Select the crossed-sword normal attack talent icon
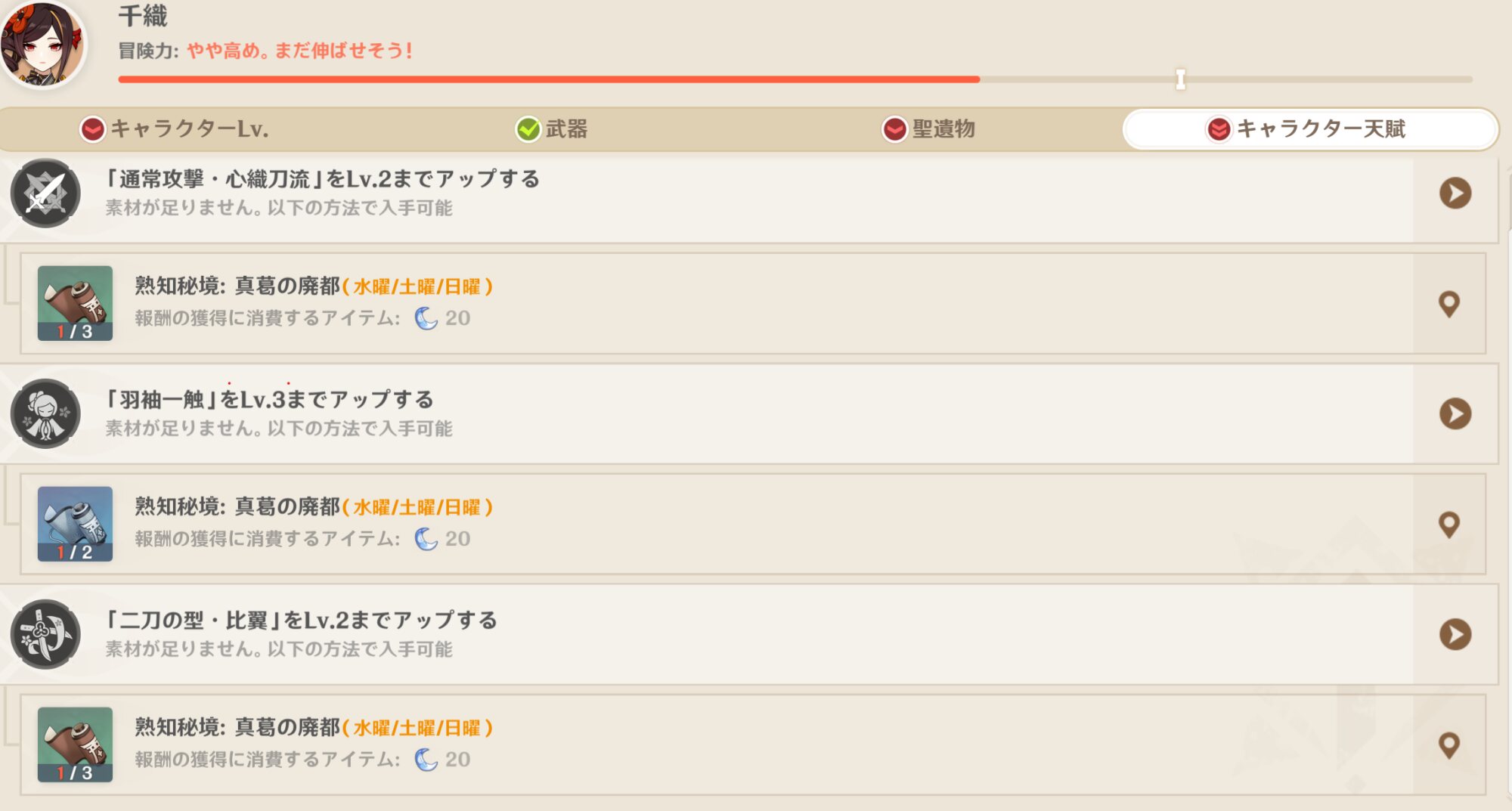Screen dimensions: 1512x811 click(x=45, y=193)
